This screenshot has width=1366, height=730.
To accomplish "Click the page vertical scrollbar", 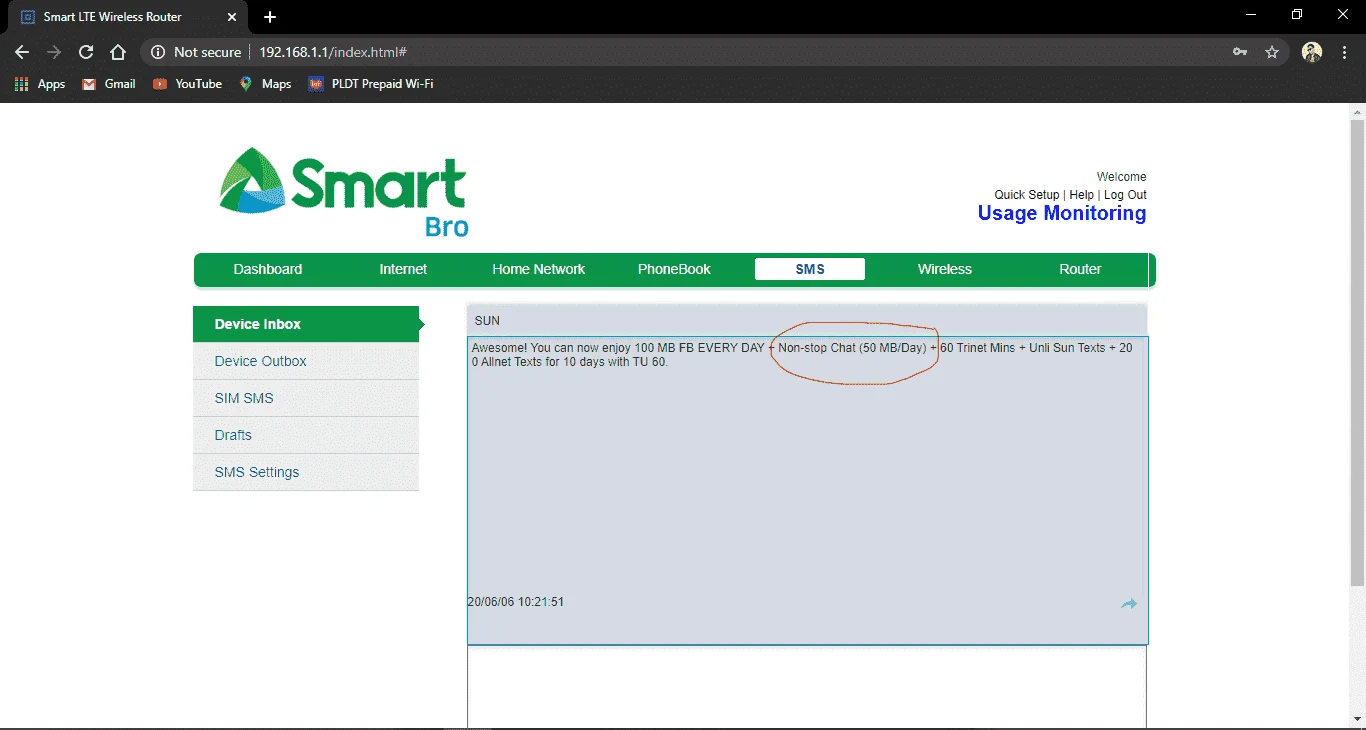I will [1357, 352].
